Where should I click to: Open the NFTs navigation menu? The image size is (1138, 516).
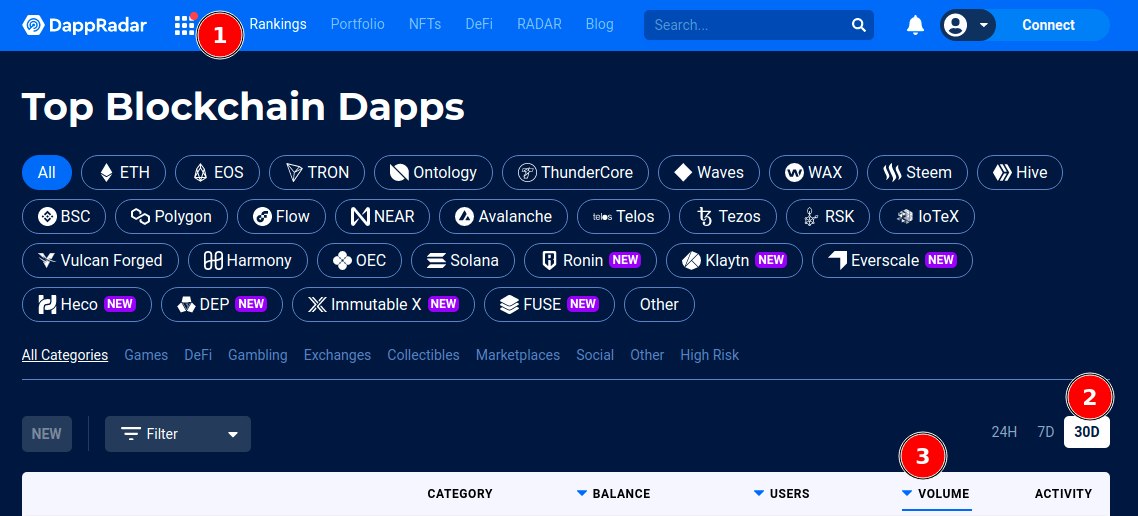point(425,24)
